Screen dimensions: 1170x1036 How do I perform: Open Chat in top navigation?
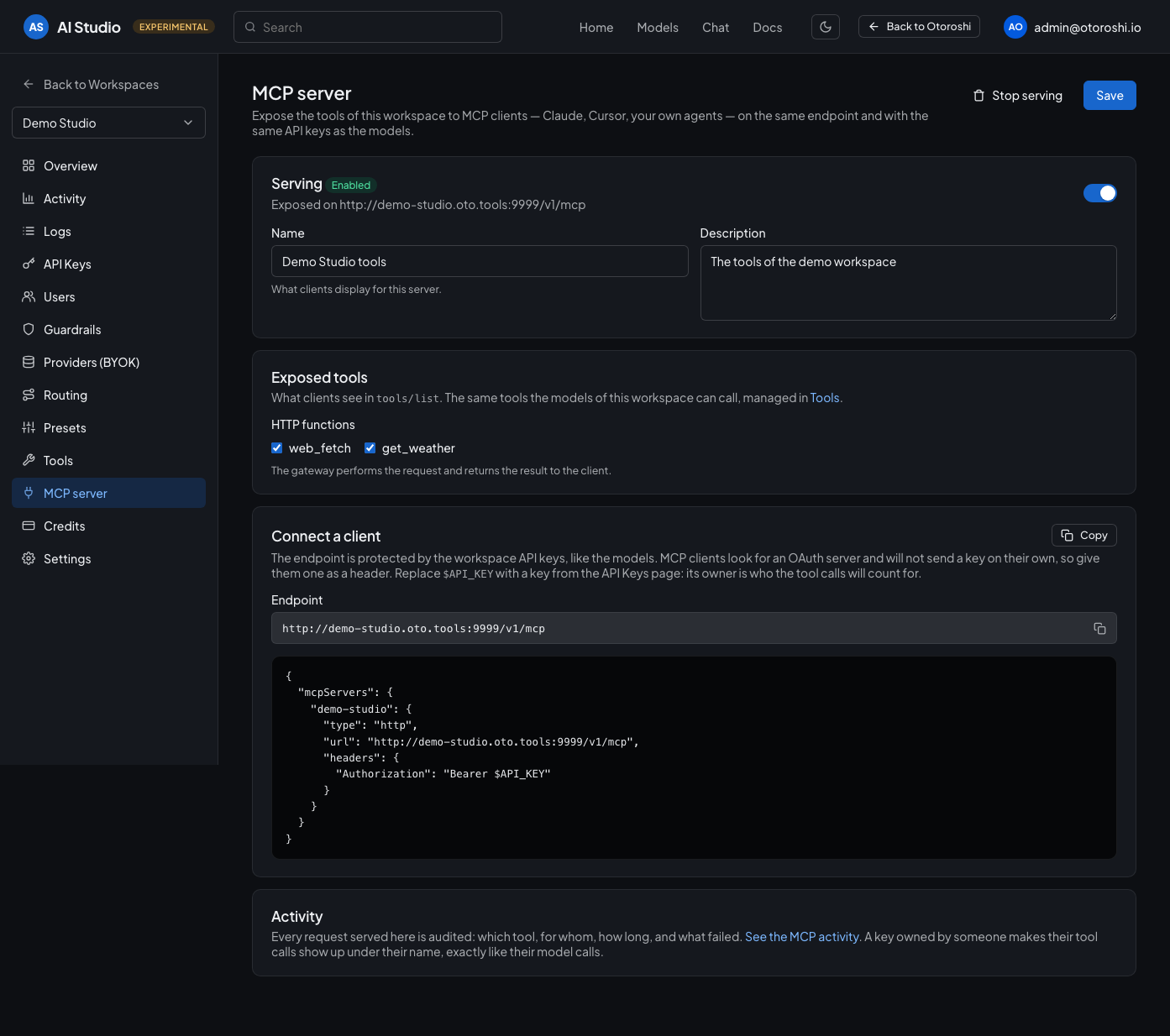click(716, 27)
